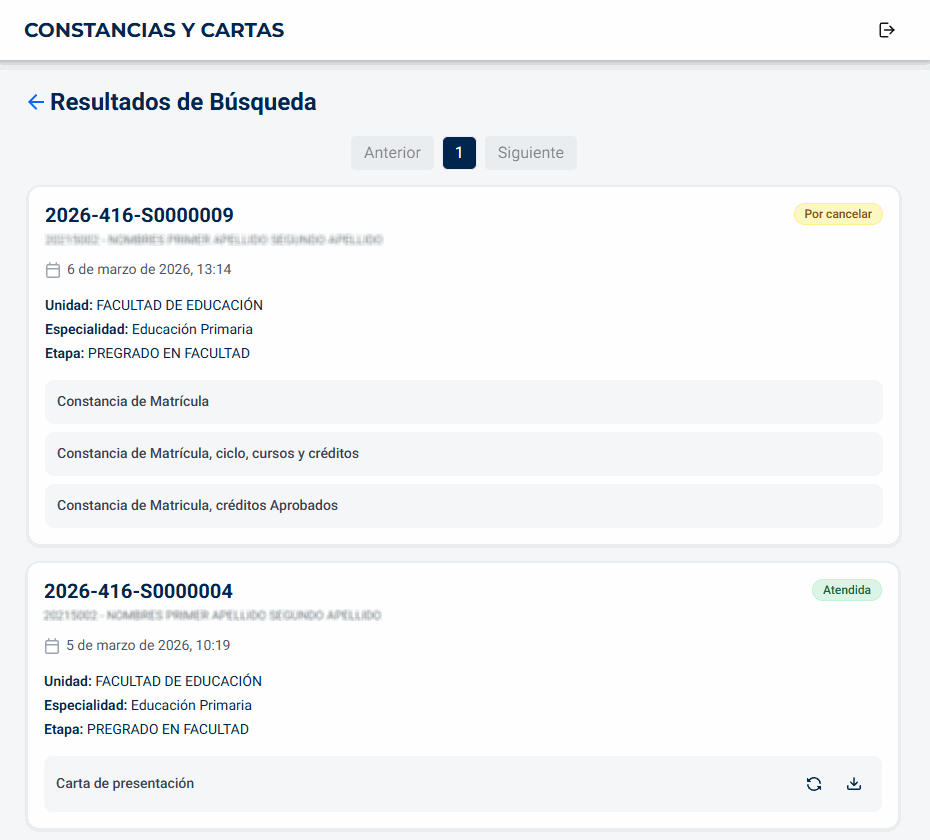The width and height of the screenshot is (930, 840).
Task: Go to Siguiente page of results
Action: (x=530, y=153)
